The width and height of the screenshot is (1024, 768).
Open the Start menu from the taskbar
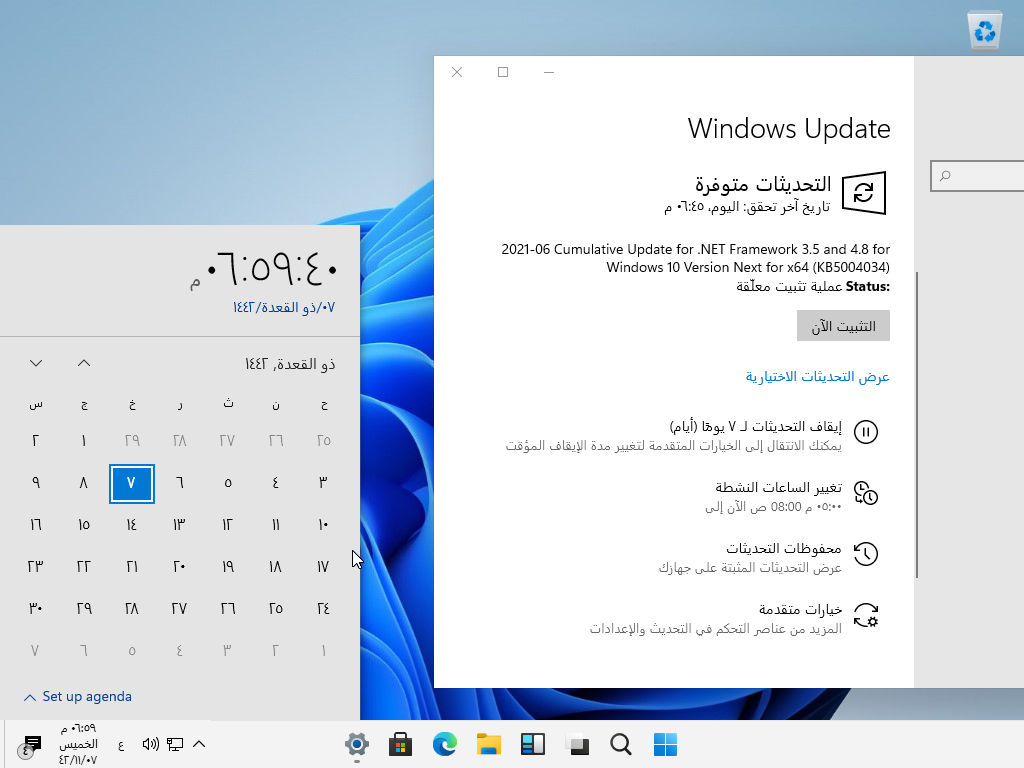pyautogui.click(x=665, y=744)
